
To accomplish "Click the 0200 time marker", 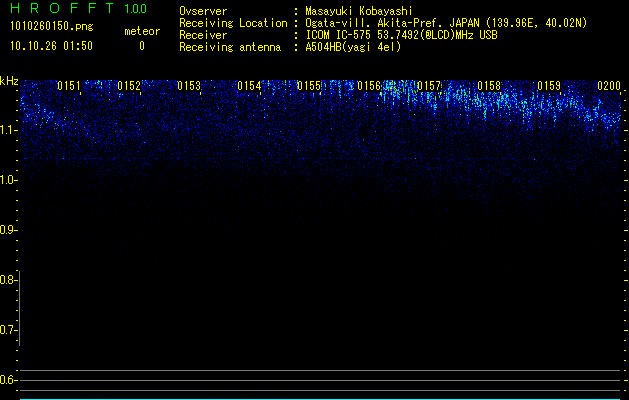I will (x=609, y=86).
